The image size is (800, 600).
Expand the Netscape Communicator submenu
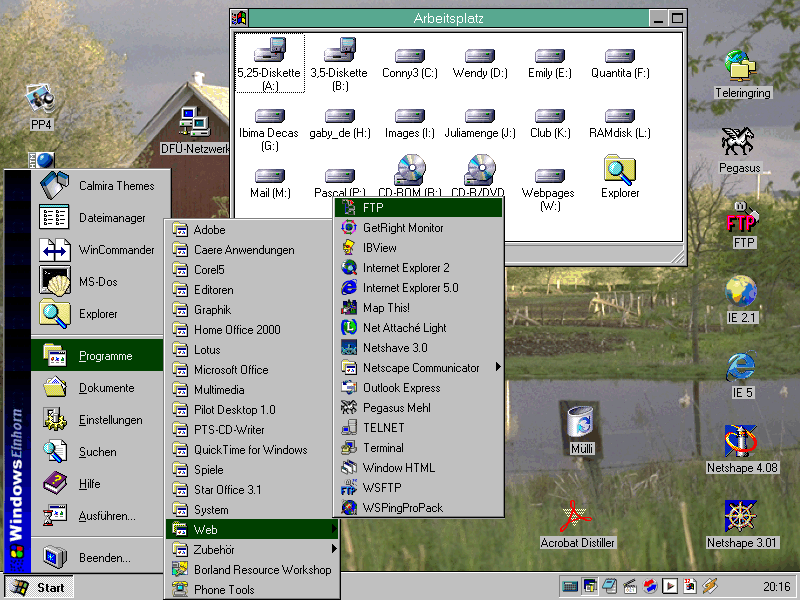421,368
